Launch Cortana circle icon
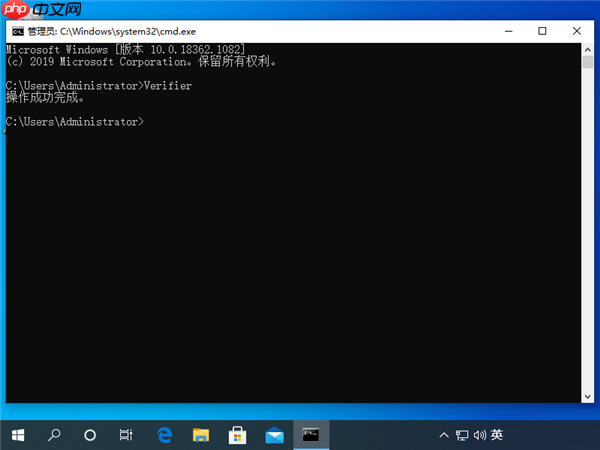The image size is (600, 450). tap(90, 435)
